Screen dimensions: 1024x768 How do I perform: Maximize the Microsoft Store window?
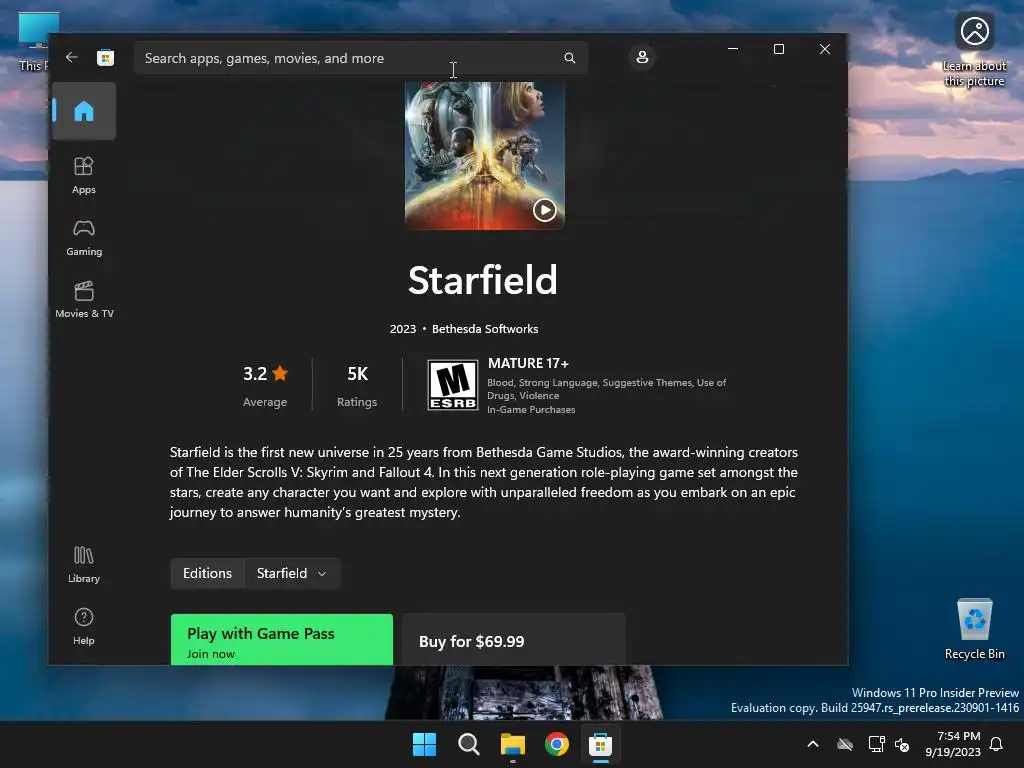click(778, 49)
